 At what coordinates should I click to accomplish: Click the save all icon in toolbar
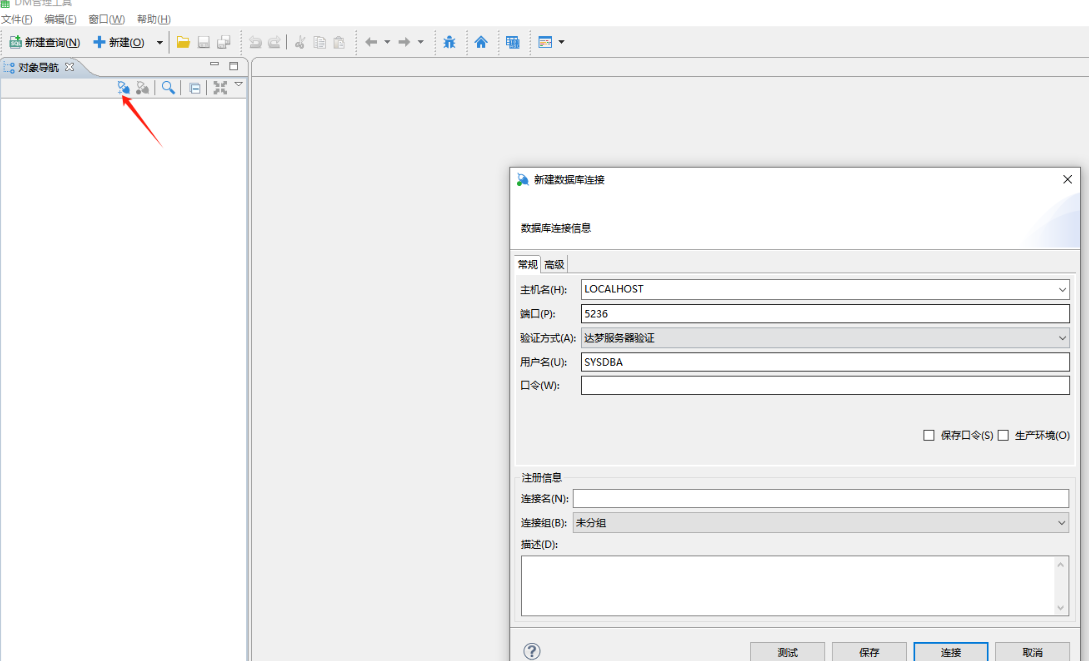pyautogui.click(x=224, y=42)
